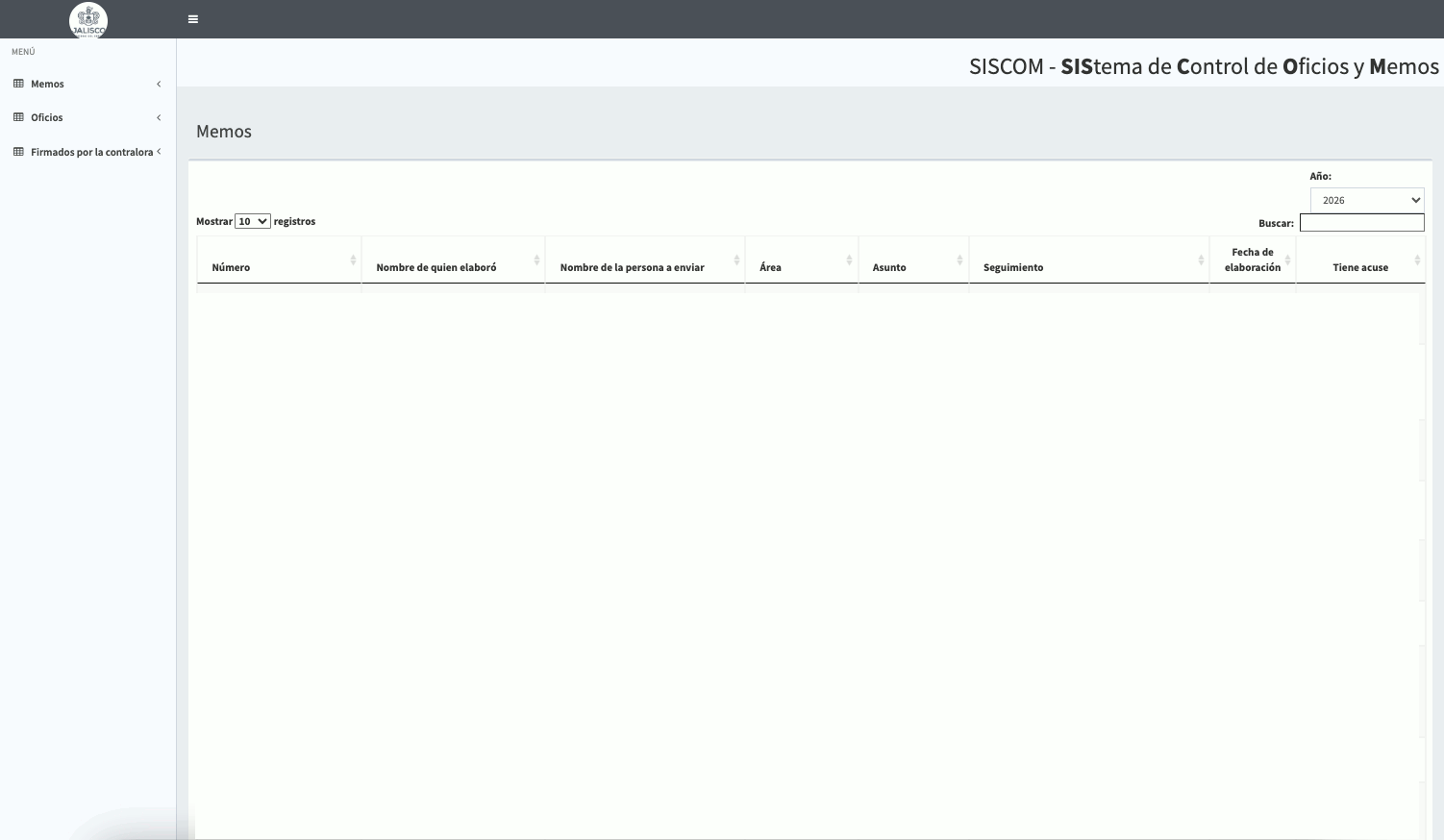The height and width of the screenshot is (840, 1444).
Task: Click the SISCOM system title text
Action: pyautogui.click(x=1204, y=66)
